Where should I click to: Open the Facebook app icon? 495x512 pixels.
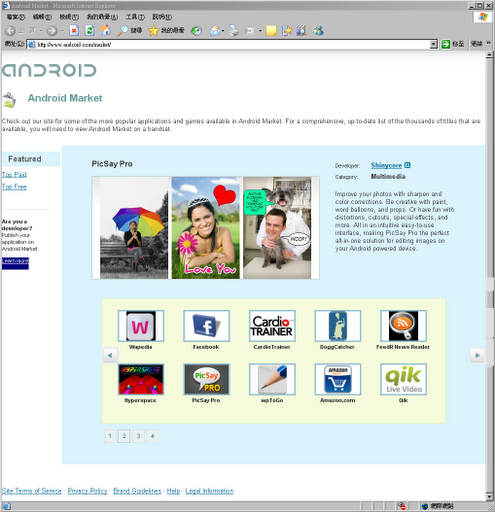pyautogui.click(x=206, y=326)
